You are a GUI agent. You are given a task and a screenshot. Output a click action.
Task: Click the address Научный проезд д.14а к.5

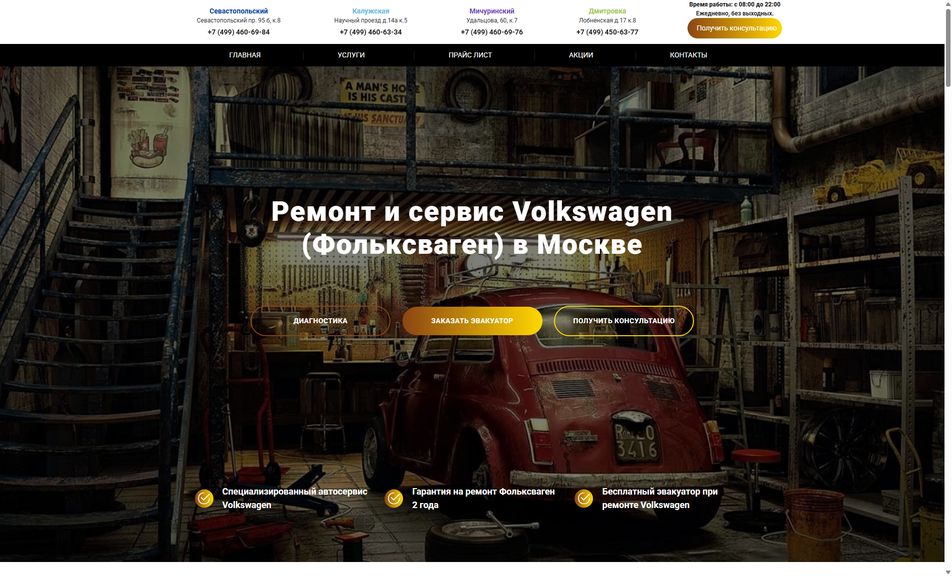(370, 21)
